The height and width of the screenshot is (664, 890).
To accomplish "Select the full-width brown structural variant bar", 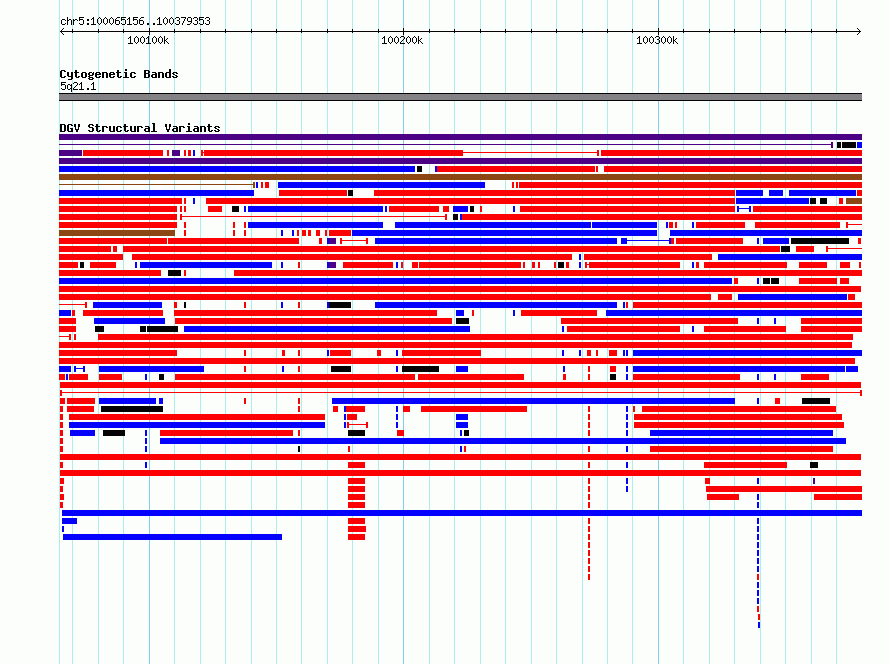I will pos(460,177).
